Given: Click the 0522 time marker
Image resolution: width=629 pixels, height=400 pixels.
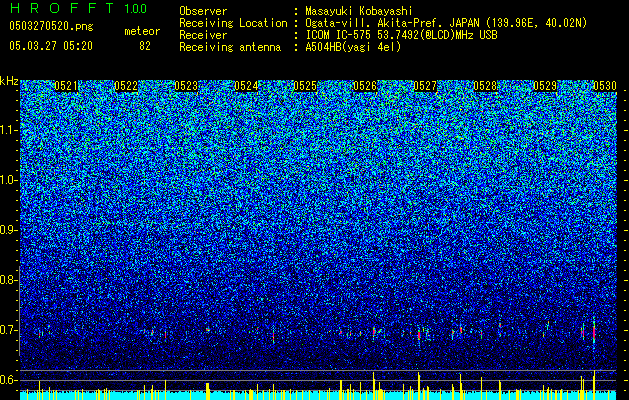Looking at the screenshot, I should point(126,86).
